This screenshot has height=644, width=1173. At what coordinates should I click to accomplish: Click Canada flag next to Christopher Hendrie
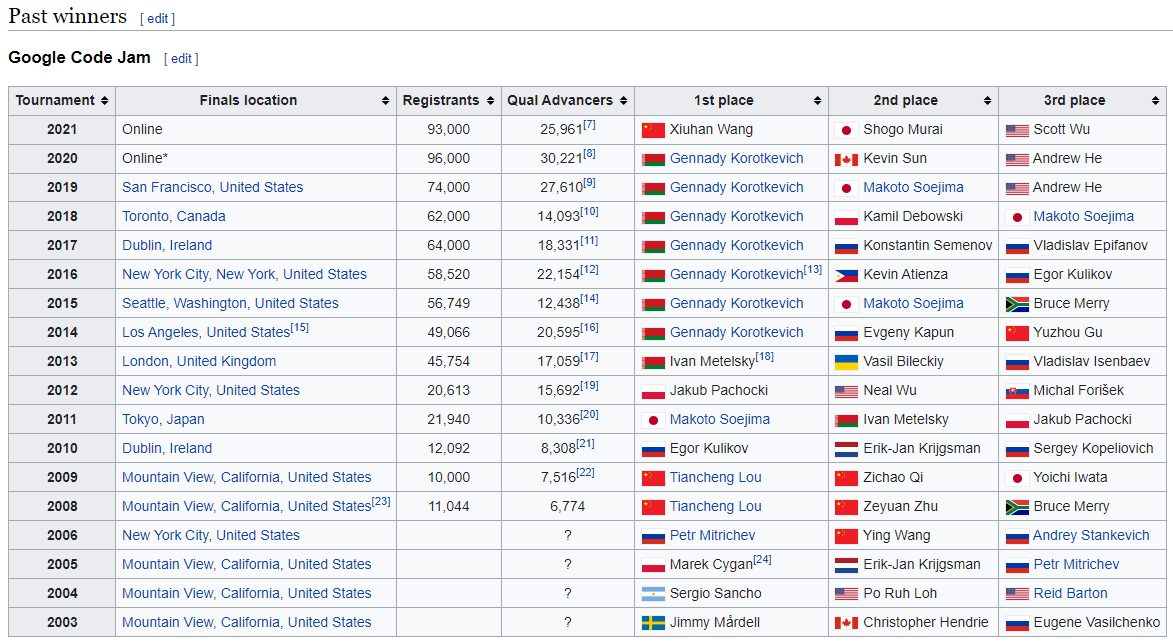click(846, 623)
